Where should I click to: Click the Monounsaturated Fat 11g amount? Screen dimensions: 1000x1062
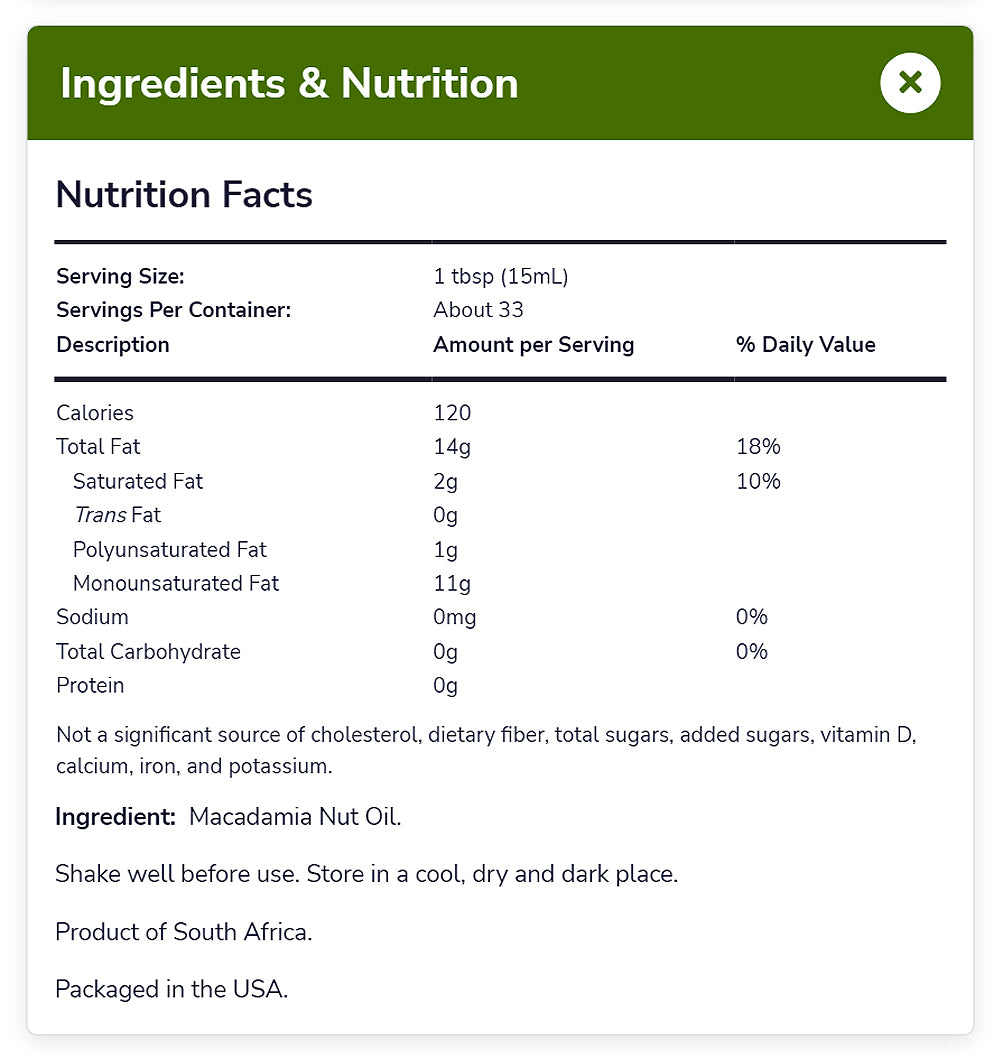pos(451,583)
